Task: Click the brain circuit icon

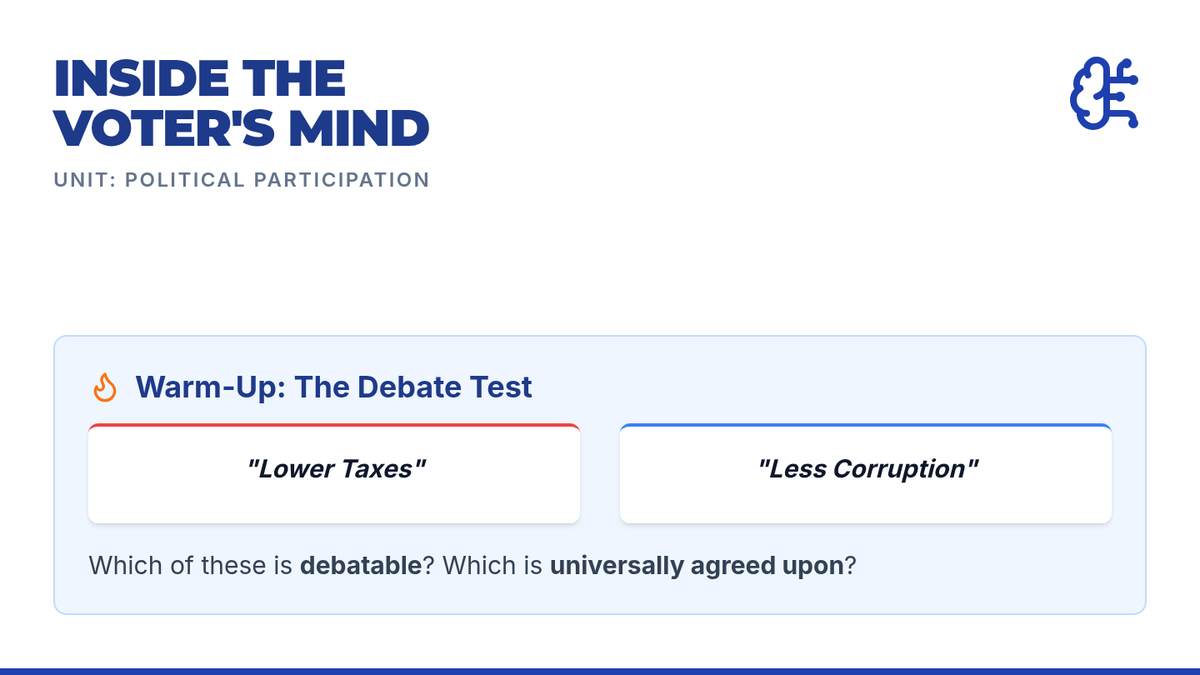Action: pyautogui.click(x=1106, y=94)
